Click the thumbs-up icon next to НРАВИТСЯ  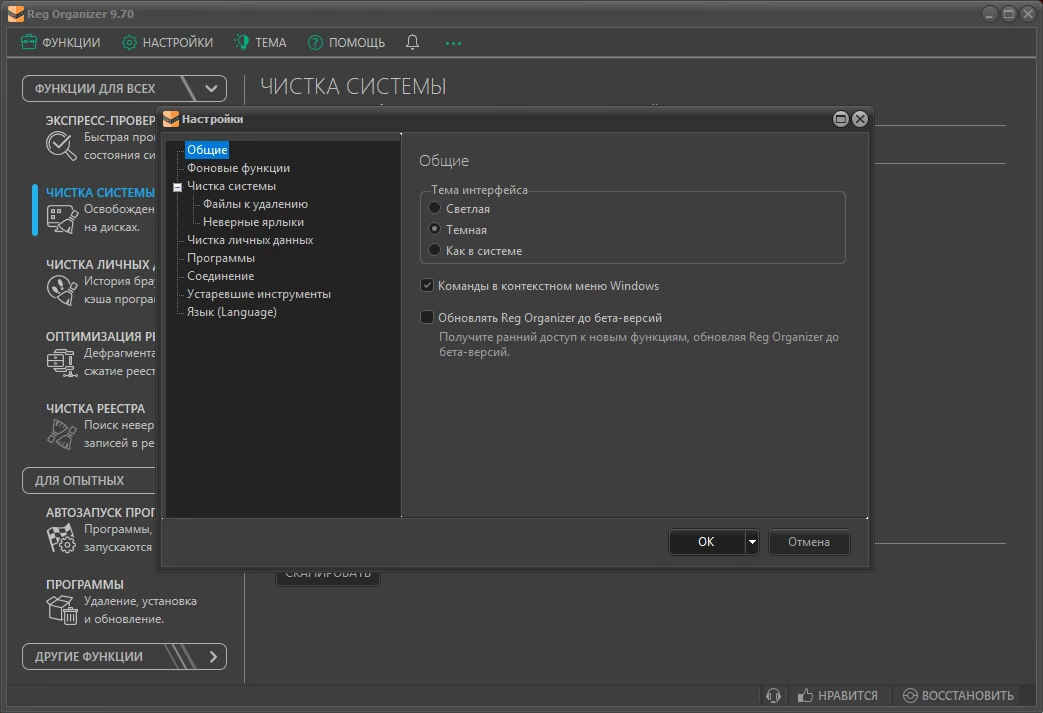coord(805,696)
